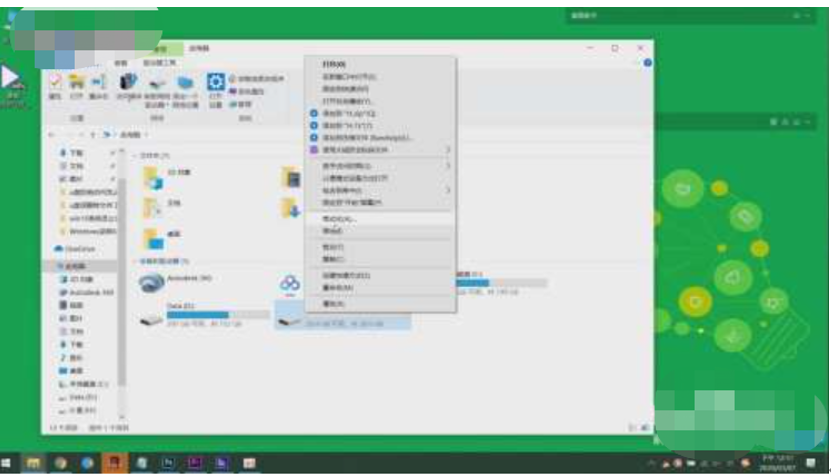Screen dimensions: 831x474
Task: Open the Autodesk 360 drive icon
Action: [151, 284]
